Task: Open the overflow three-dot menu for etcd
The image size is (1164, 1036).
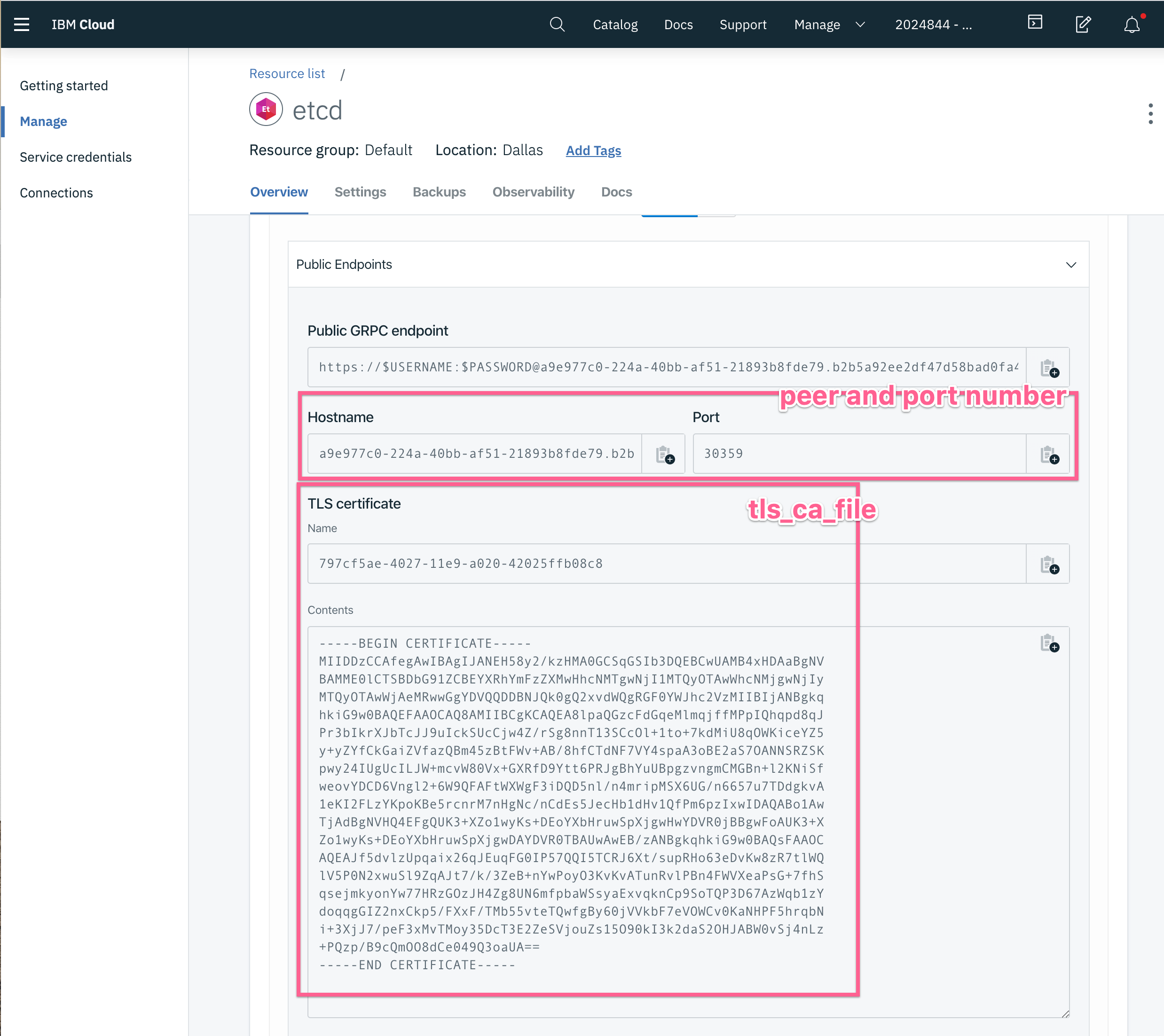Action: click(x=1150, y=115)
